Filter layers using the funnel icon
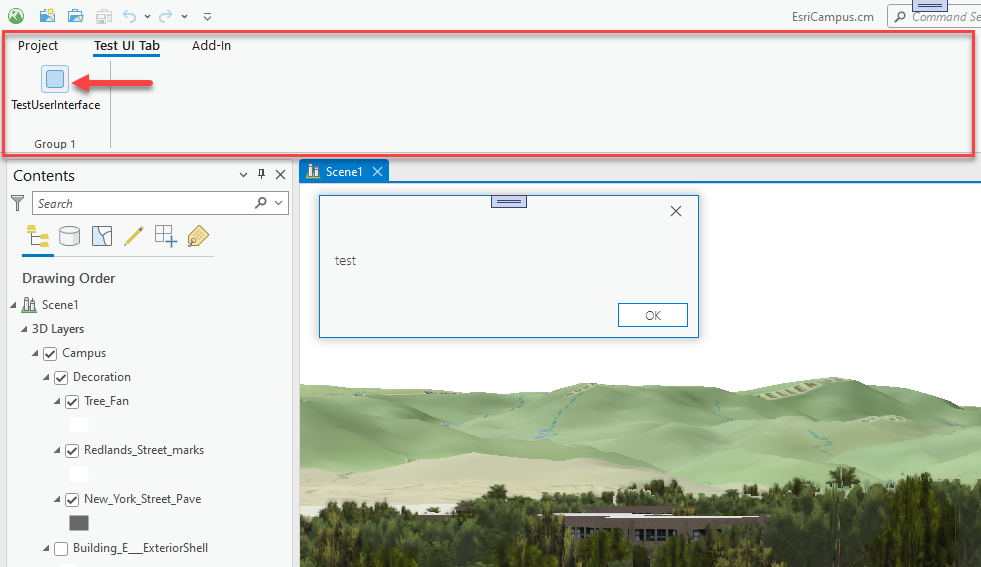 (x=18, y=203)
